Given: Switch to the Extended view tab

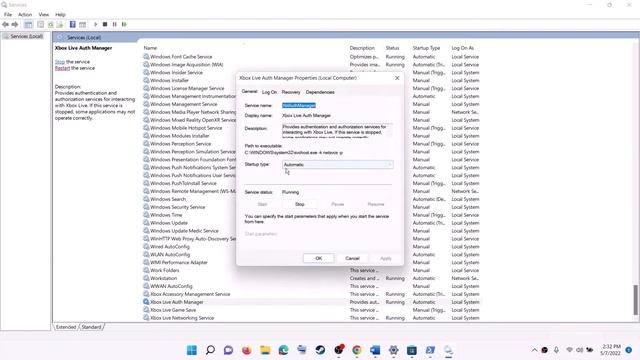Looking at the screenshot, I should [x=66, y=327].
